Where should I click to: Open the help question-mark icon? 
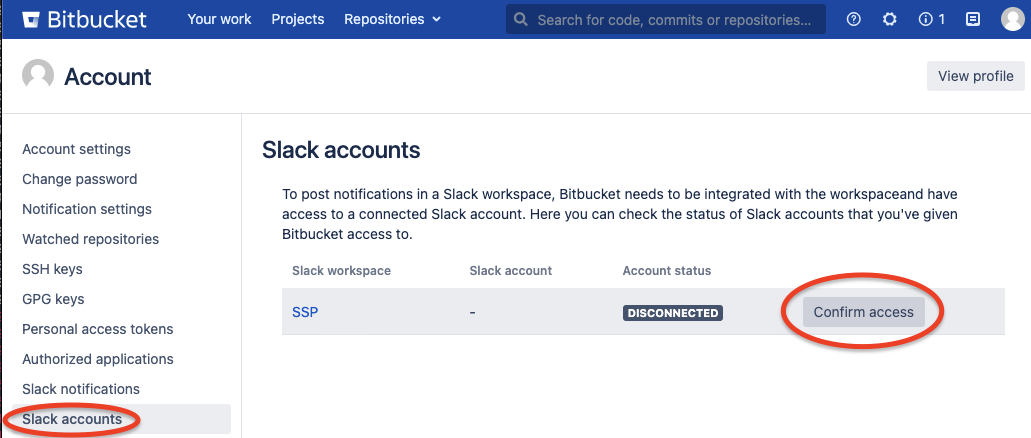[853, 19]
